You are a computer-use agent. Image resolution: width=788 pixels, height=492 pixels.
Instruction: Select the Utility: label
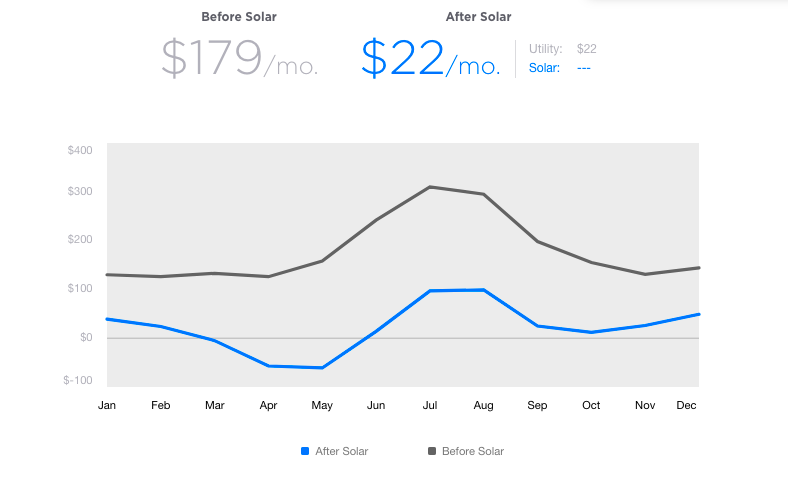click(546, 48)
